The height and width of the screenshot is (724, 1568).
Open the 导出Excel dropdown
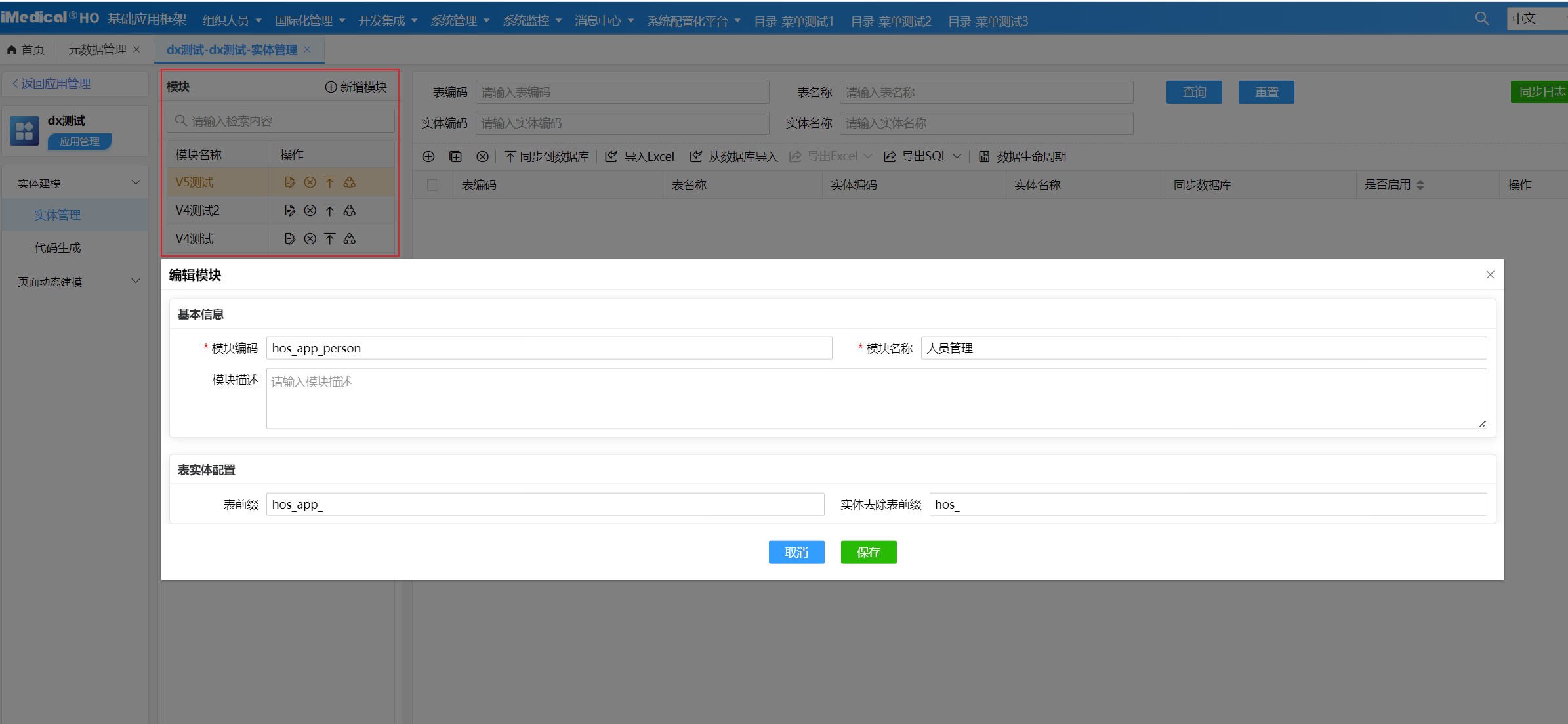[831, 156]
